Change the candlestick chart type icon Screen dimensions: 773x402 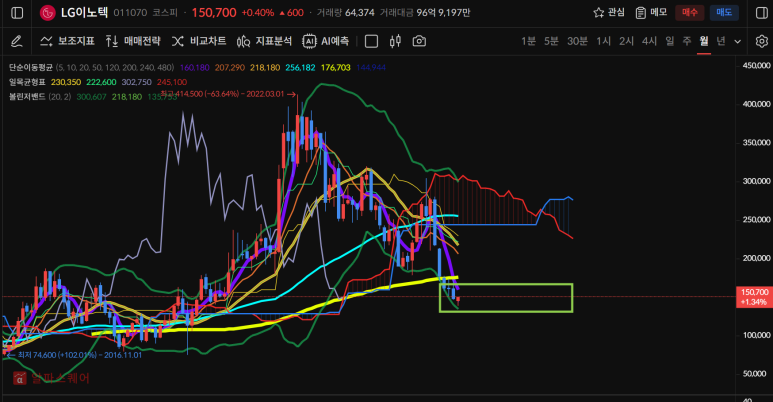click(x=395, y=41)
